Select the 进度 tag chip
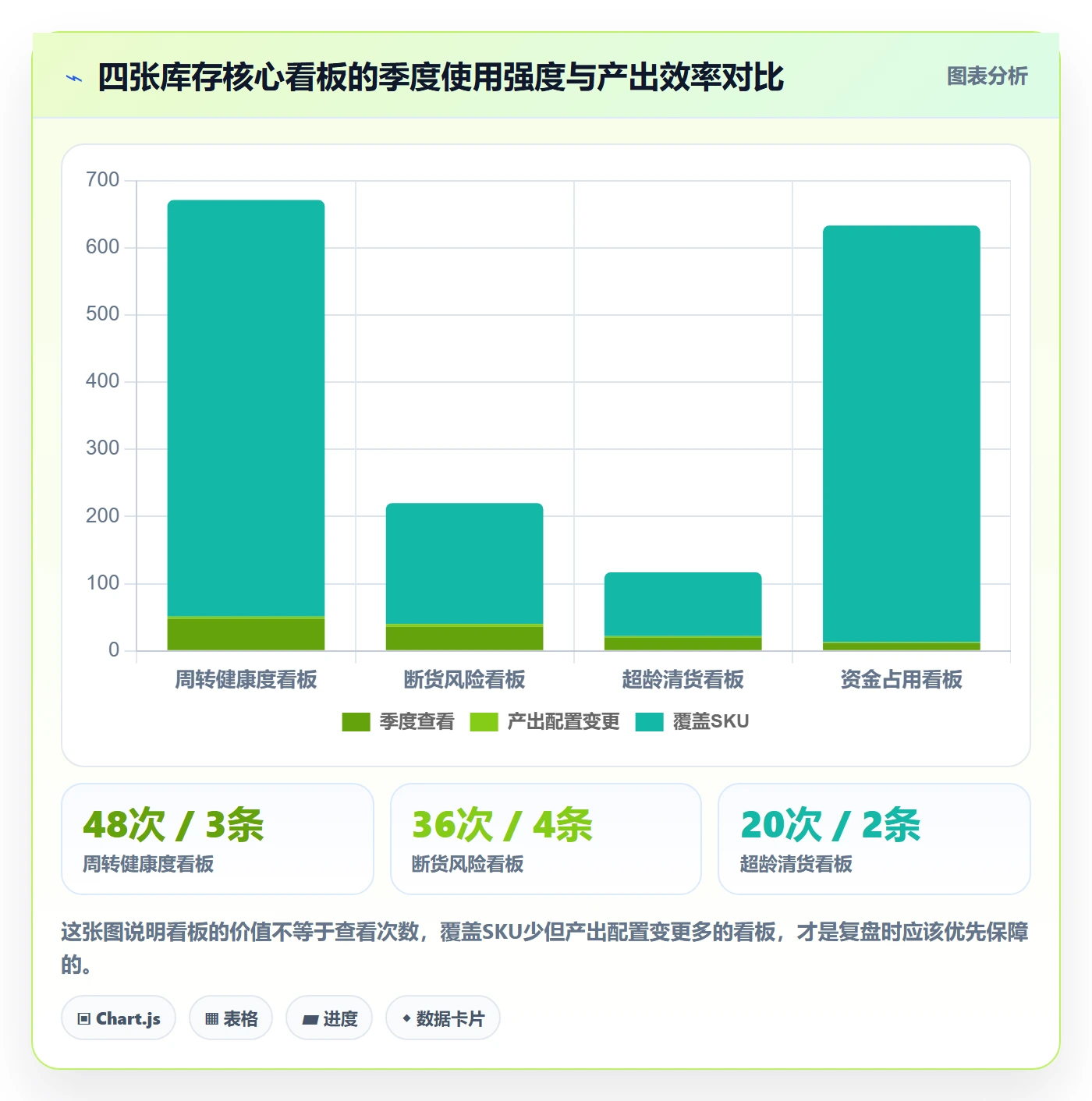Screen dimensions: 1092x1101 coord(329,1018)
